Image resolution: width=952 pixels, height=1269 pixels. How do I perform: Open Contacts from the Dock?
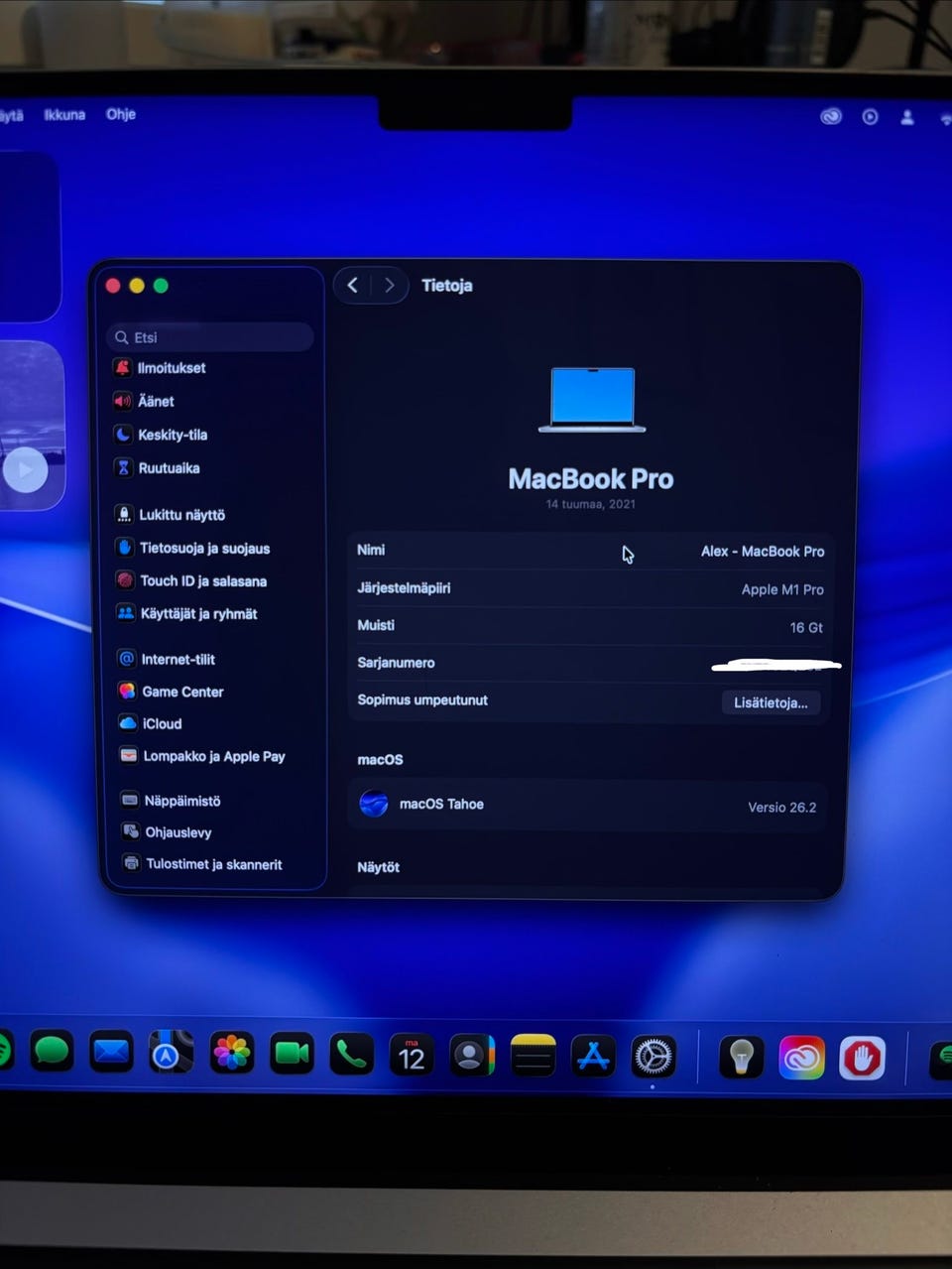(x=472, y=1056)
